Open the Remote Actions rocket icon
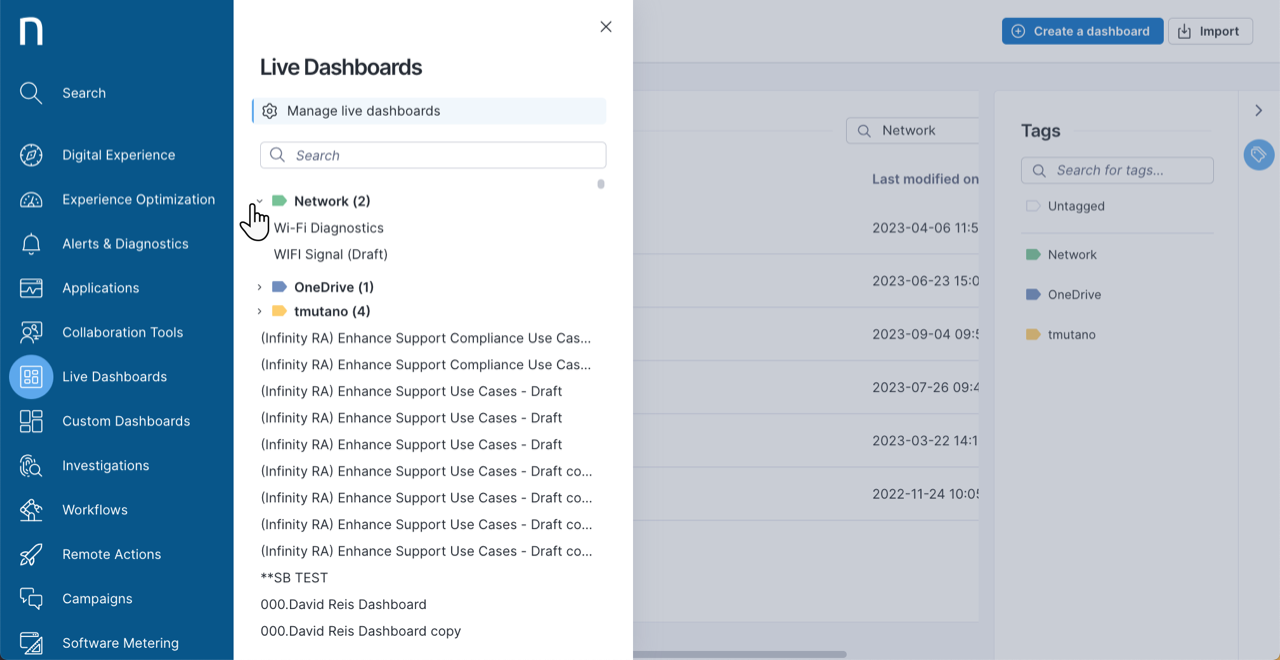Image resolution: width=1280 pixels, height=660 pixels. point(31,554)
